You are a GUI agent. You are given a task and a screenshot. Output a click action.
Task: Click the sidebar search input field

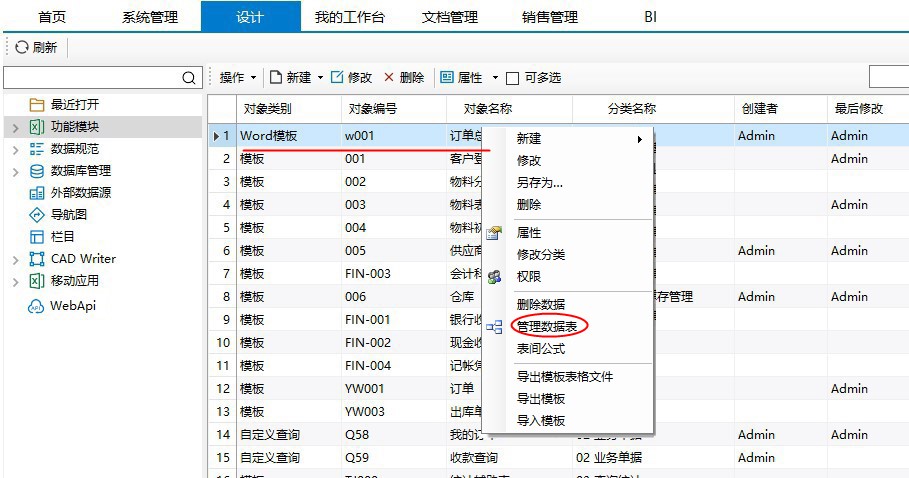pos(92,78)
